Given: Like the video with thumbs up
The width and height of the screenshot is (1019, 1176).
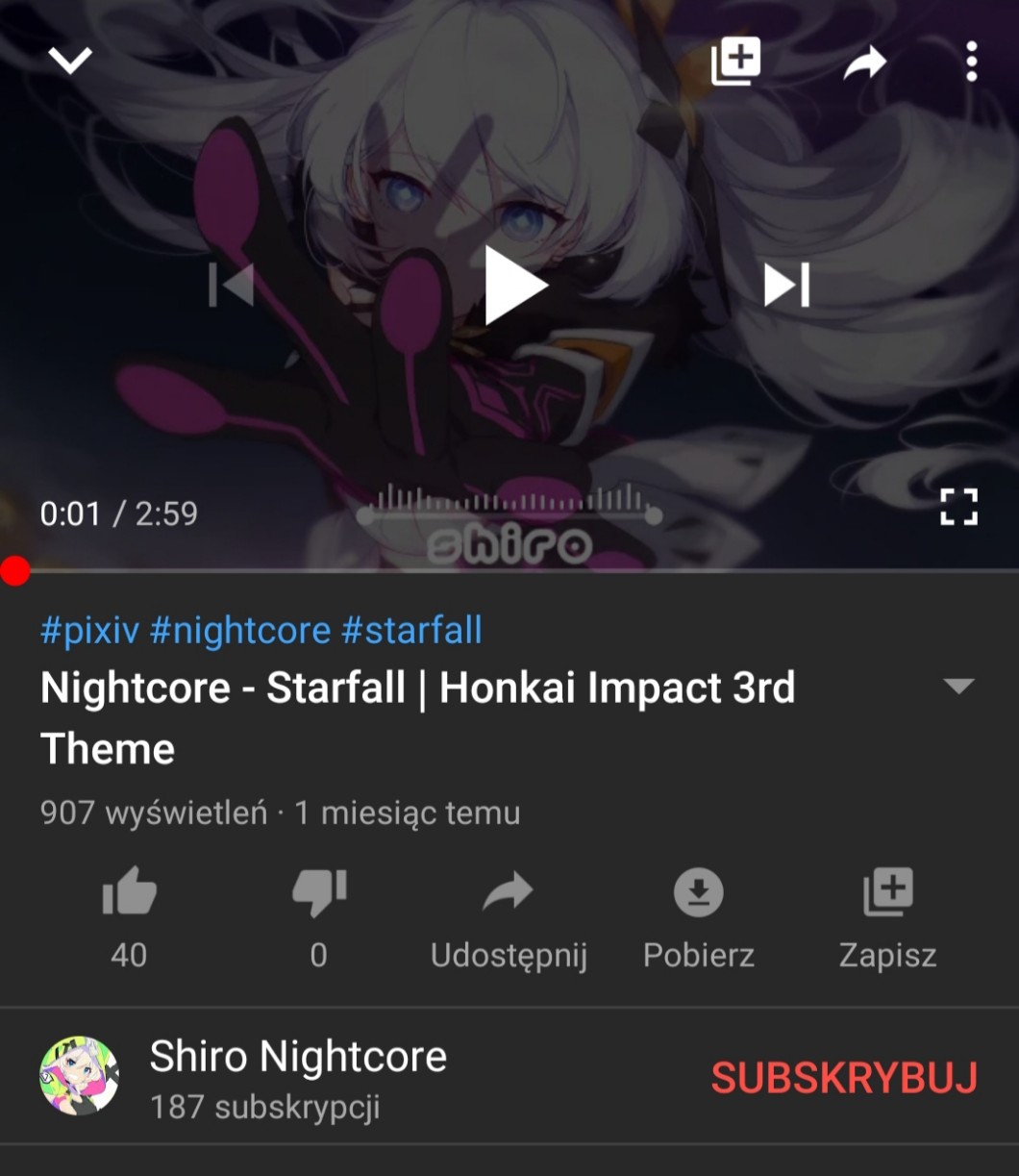Looking at the screenshot, I should click(x=129, y=892).
